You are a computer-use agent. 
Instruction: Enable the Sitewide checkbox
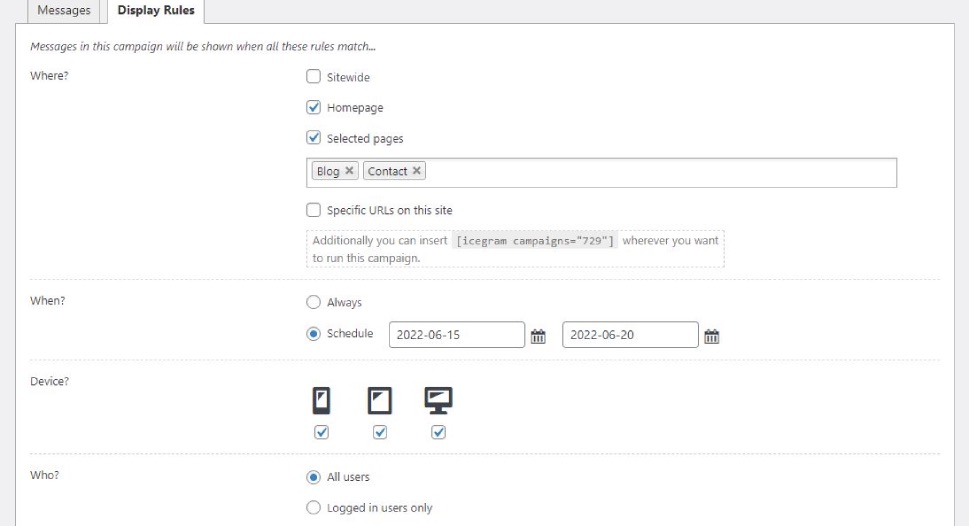[313, 77]
